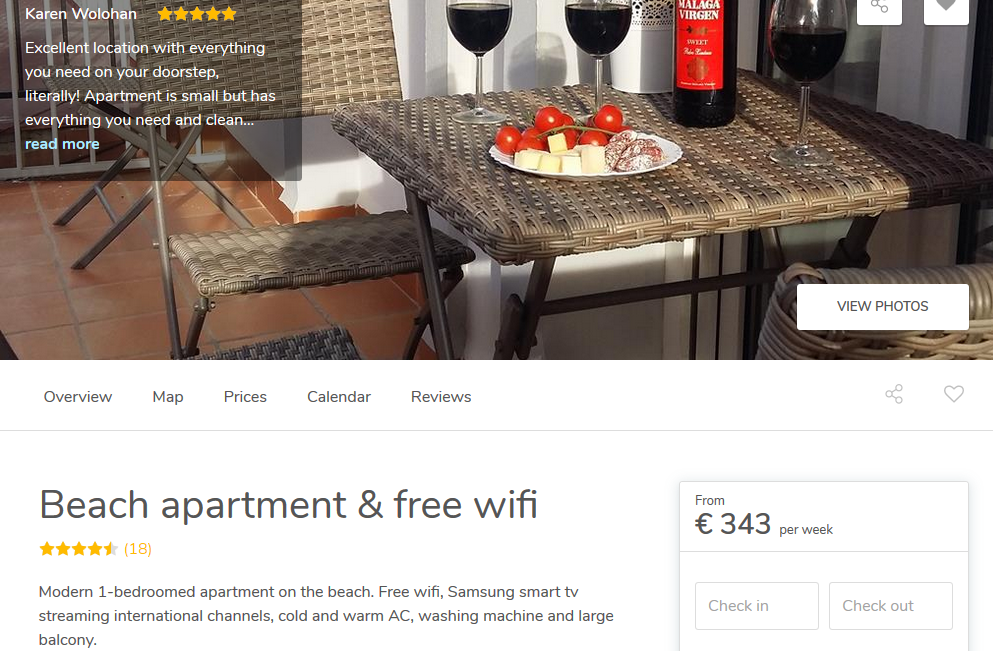Open the Check out date field
Image resolution: width=993 pixels, height=651 pixels.
[891, 606]
